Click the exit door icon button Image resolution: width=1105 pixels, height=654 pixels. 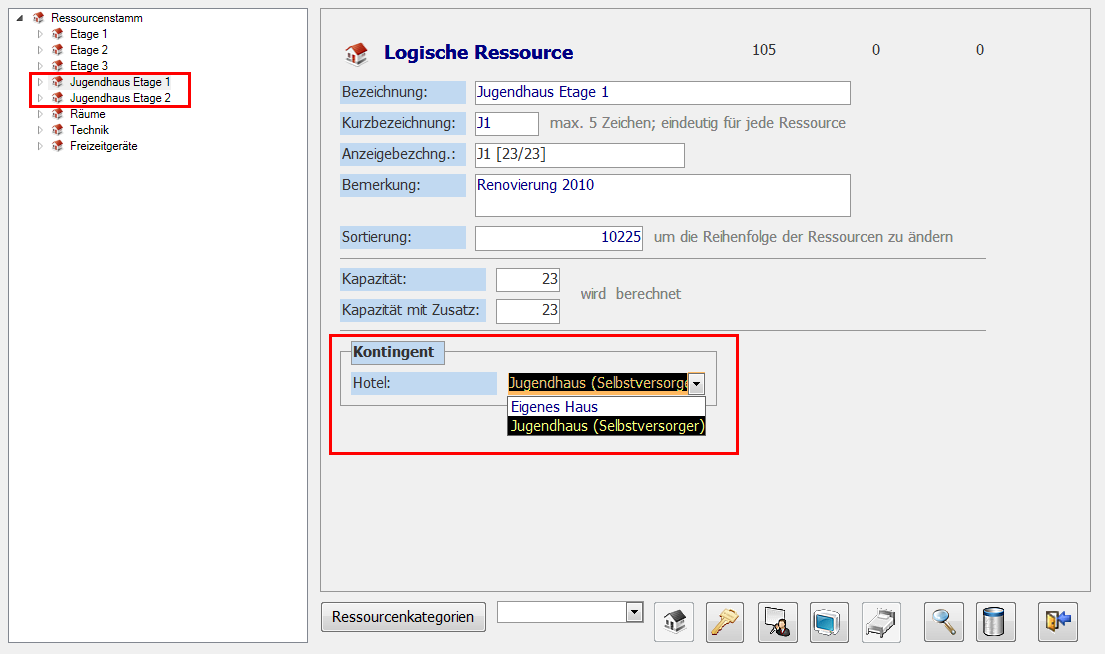coord(1058,622)
